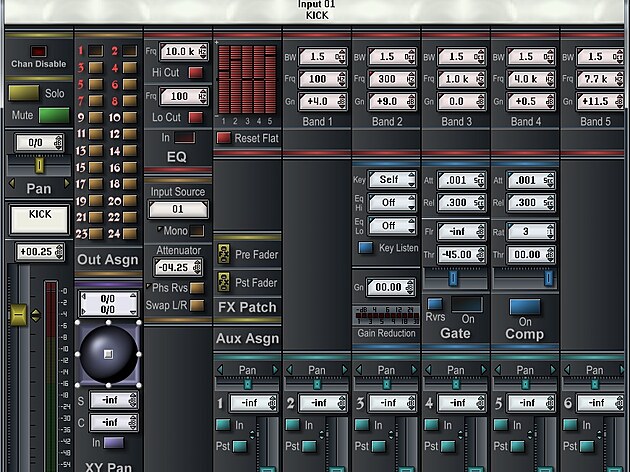Click the KICK channel name field
The height and width of the screenshot is (472, 630).
[39, 215]
